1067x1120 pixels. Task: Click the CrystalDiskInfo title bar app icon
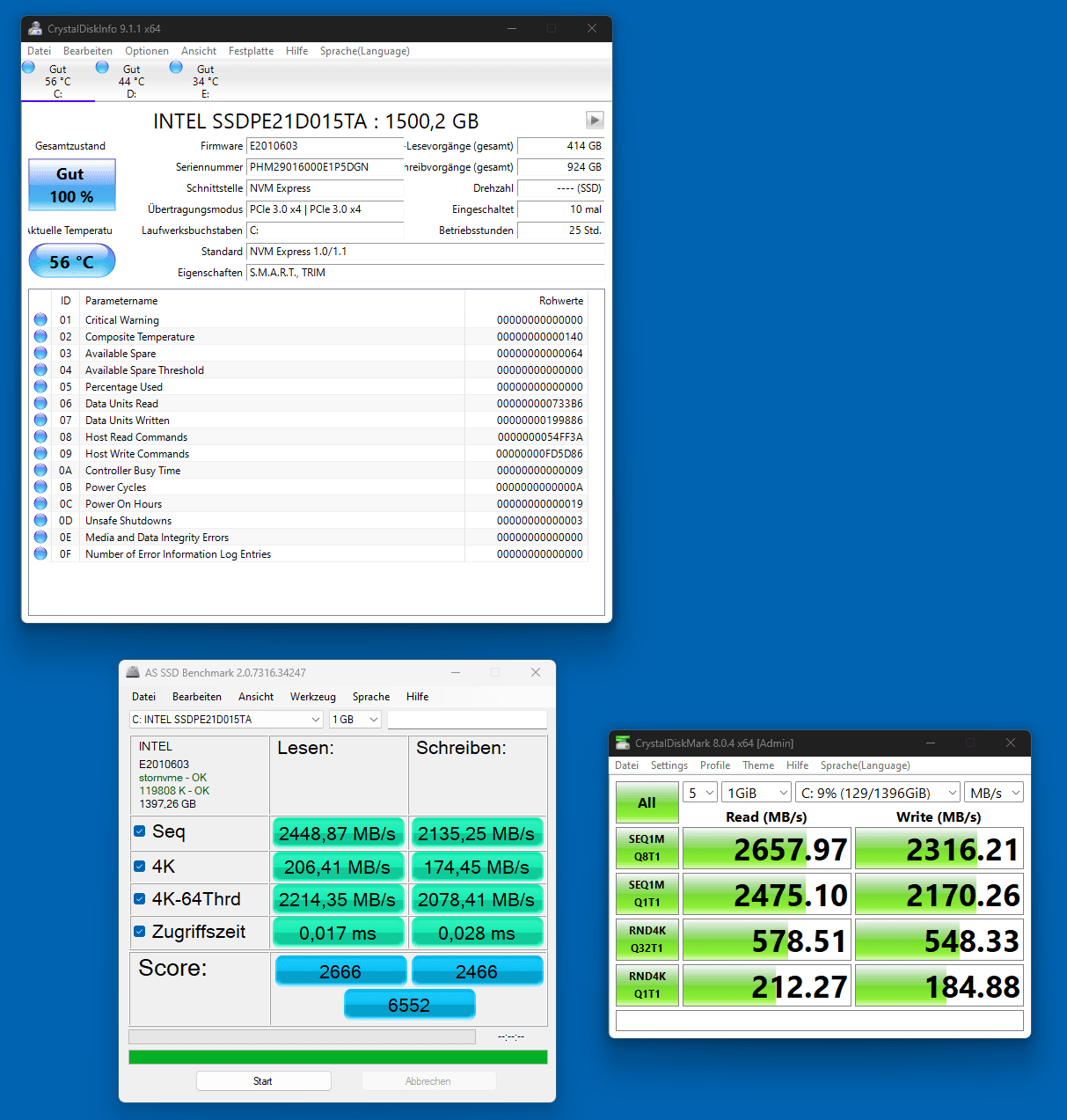point(35,28)
